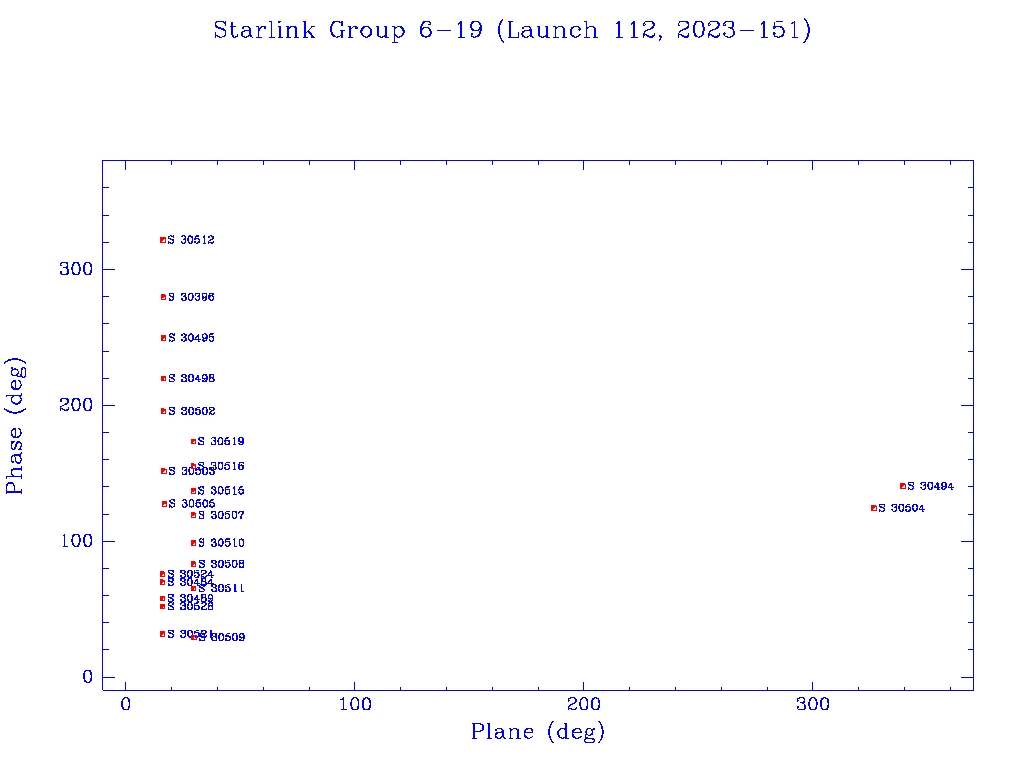Click the S 30512 satellite label

[191, 240]
